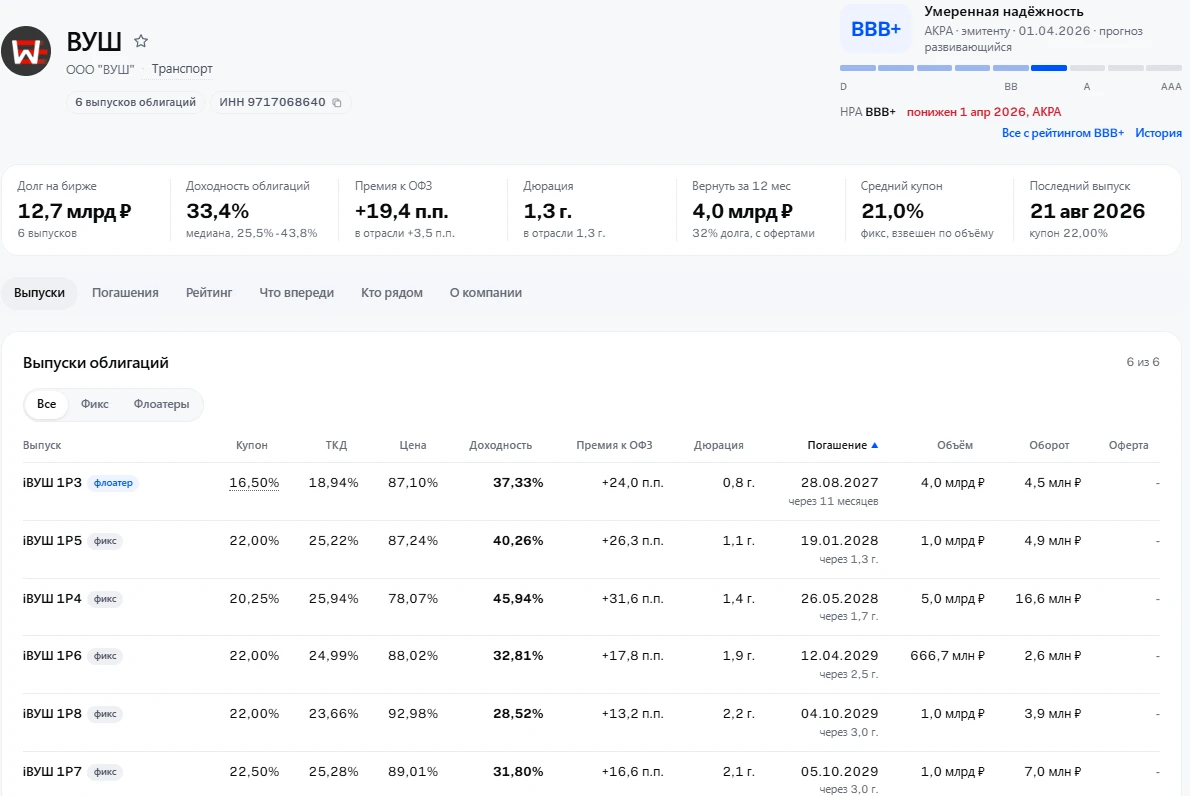Open the О компании tab
The height and width of the screenshot is (796, 1190).
point(486,293)
